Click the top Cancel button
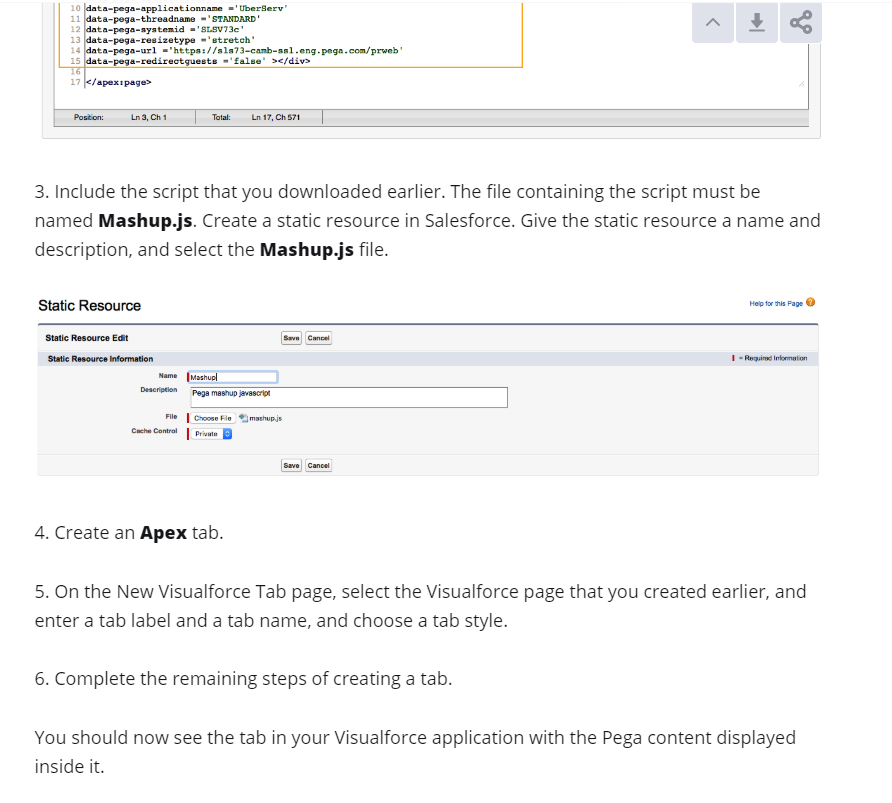This screenshot has height=803, width=892. click(x=319, y=338)
